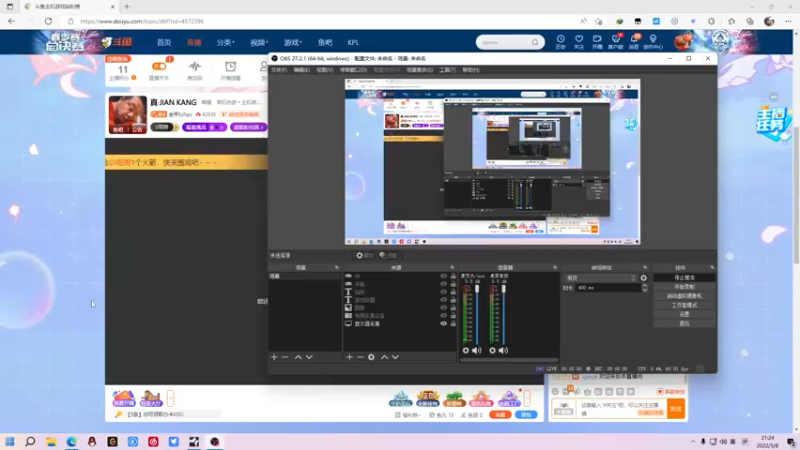Hide the display capture source via eye icon
The height and width of the screenshot is (450, 800).
(x=443, y=323)
